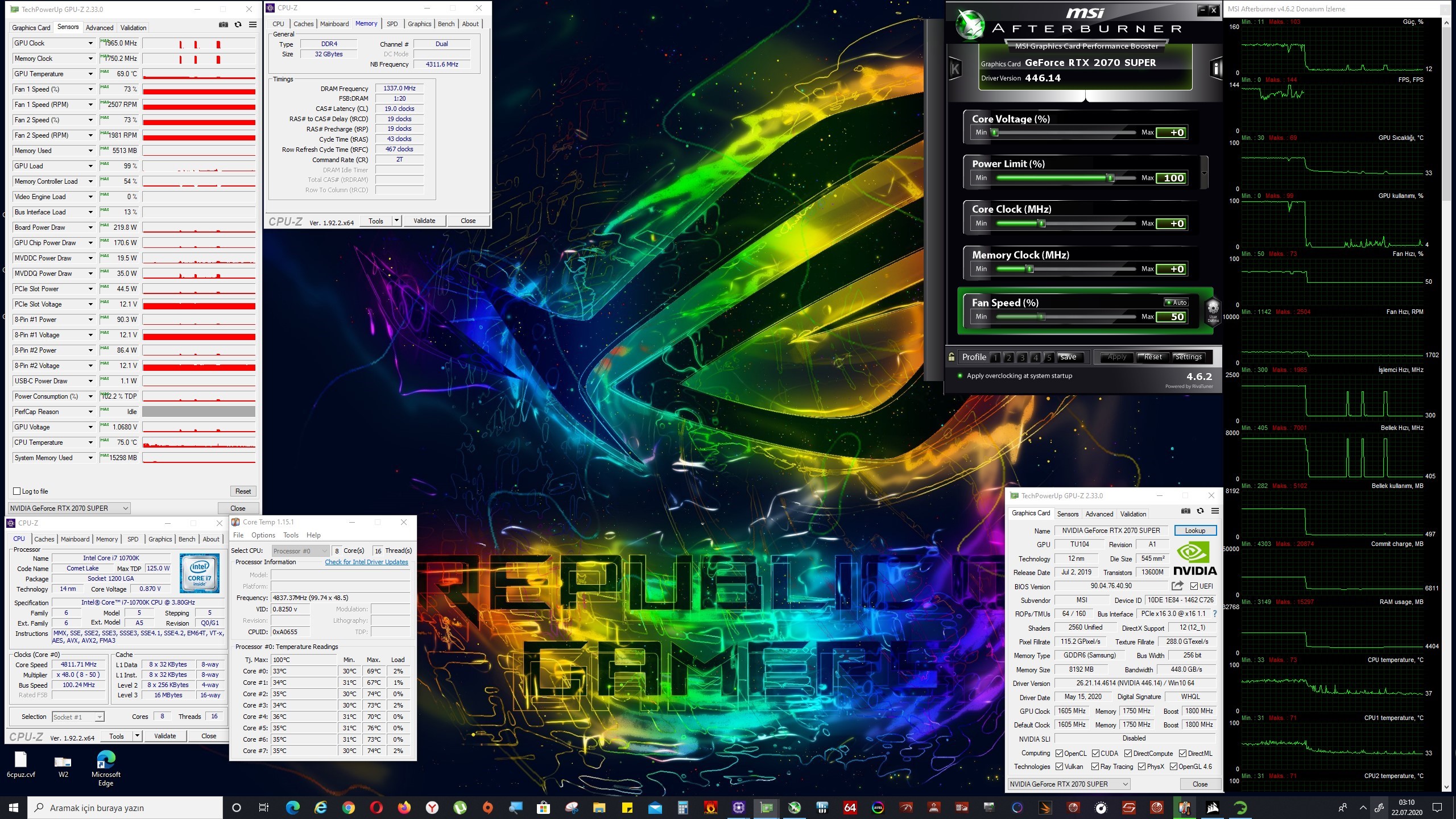Expand the GPU Clock sensor dropdown
Image resolution: width=1456 pixels, height=819 pixels.
coord(90,43)
